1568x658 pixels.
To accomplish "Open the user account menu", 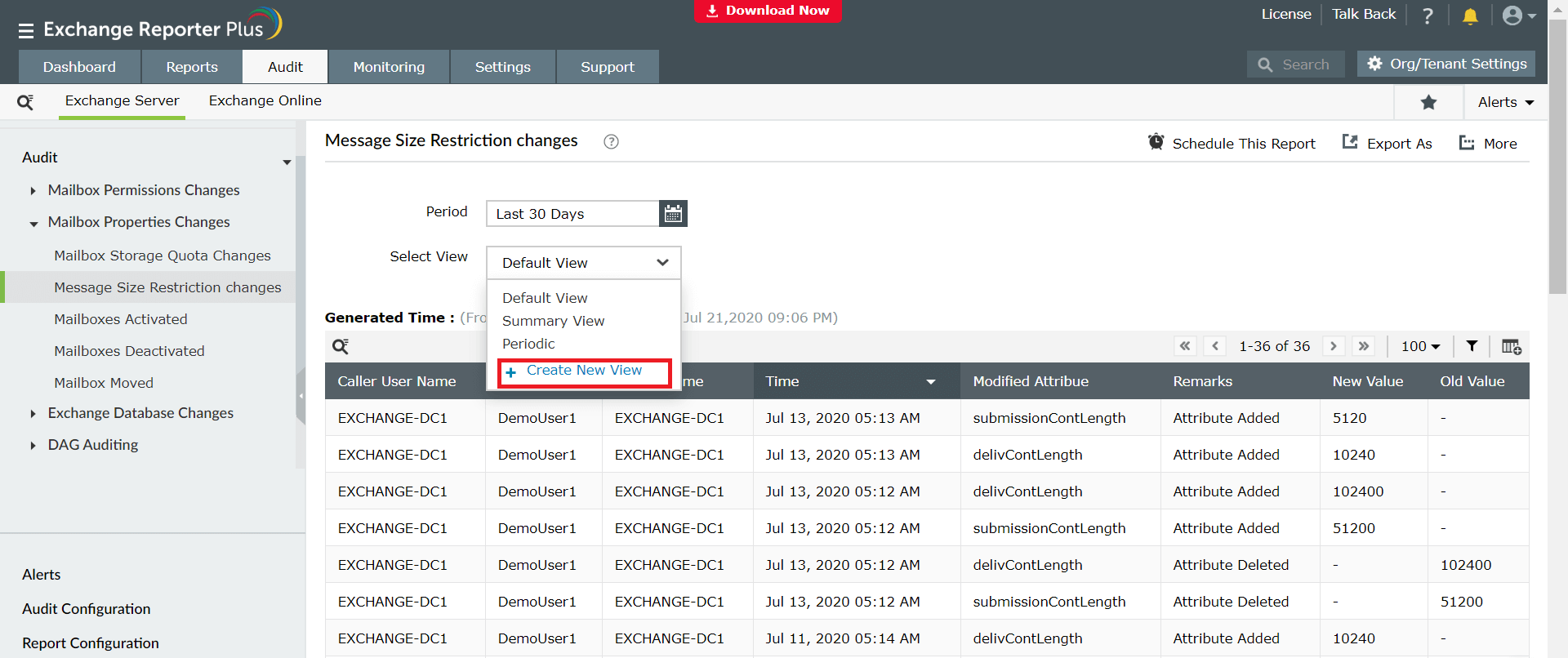I will click(1519, 16).
